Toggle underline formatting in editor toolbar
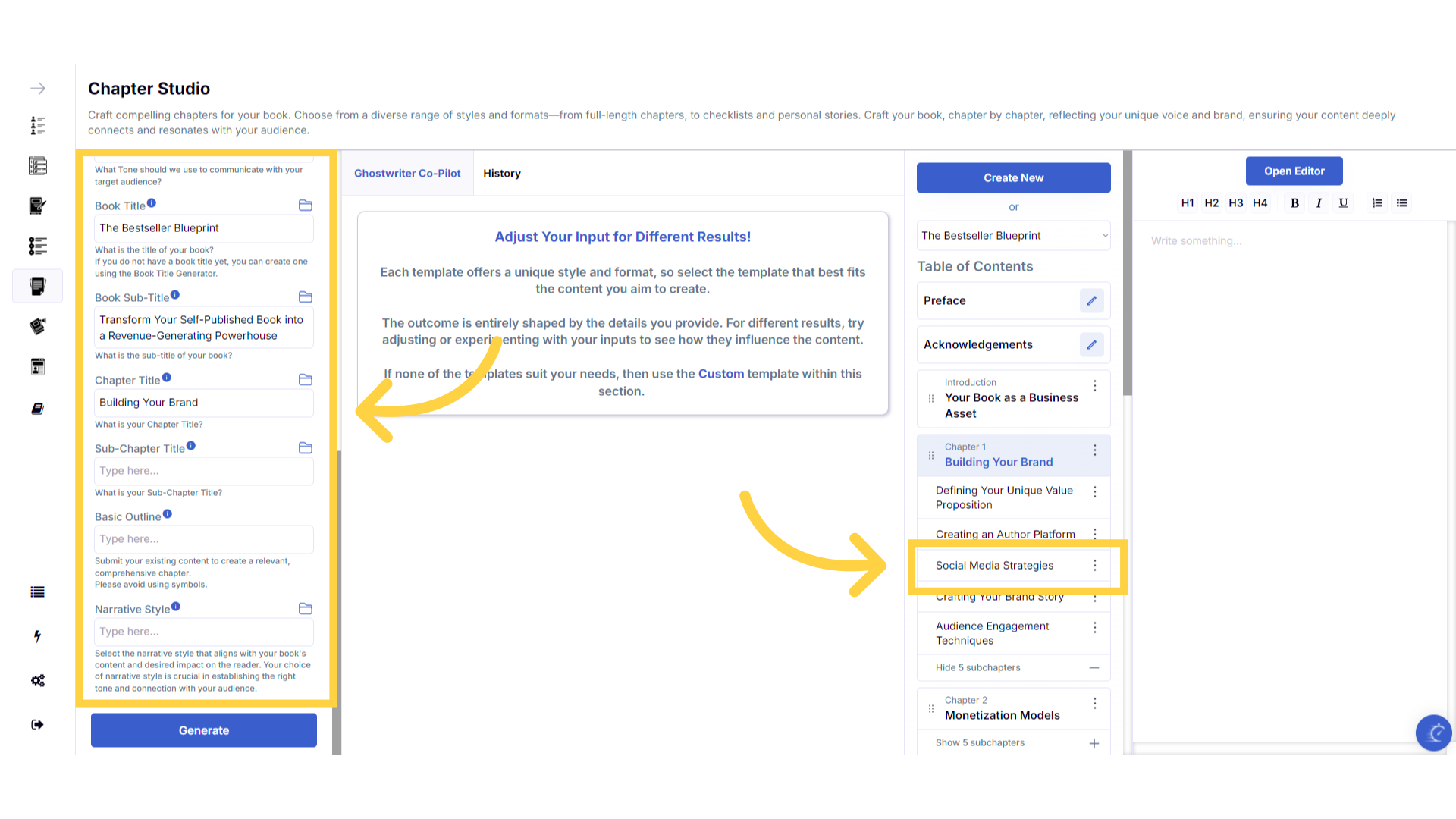This screenshot has height=819, width=1456. (1343, 203)
